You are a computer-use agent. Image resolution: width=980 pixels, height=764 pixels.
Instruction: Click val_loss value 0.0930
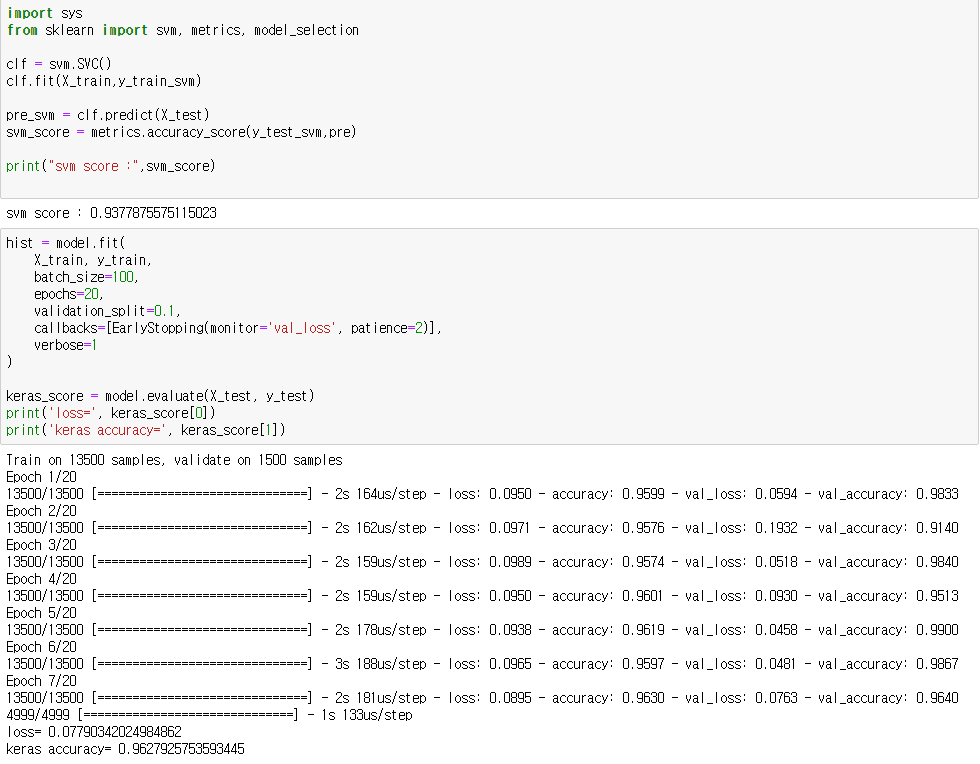coord(776,596)
